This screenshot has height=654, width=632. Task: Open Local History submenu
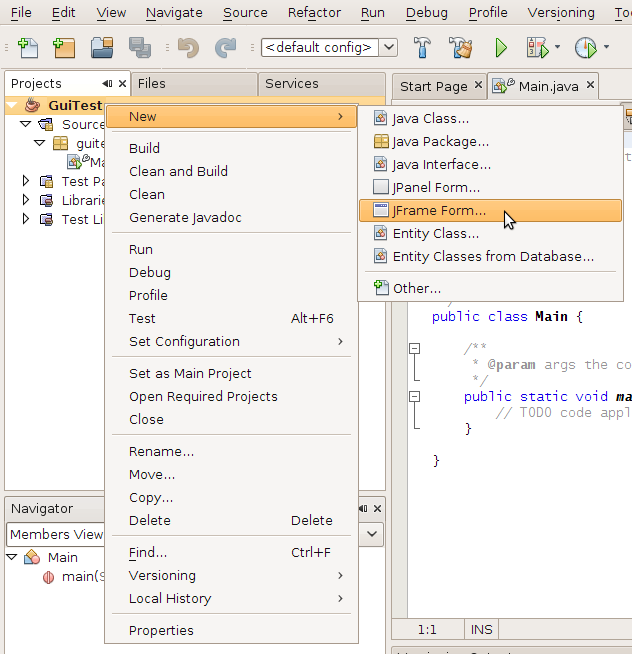(x=232, y=598)
